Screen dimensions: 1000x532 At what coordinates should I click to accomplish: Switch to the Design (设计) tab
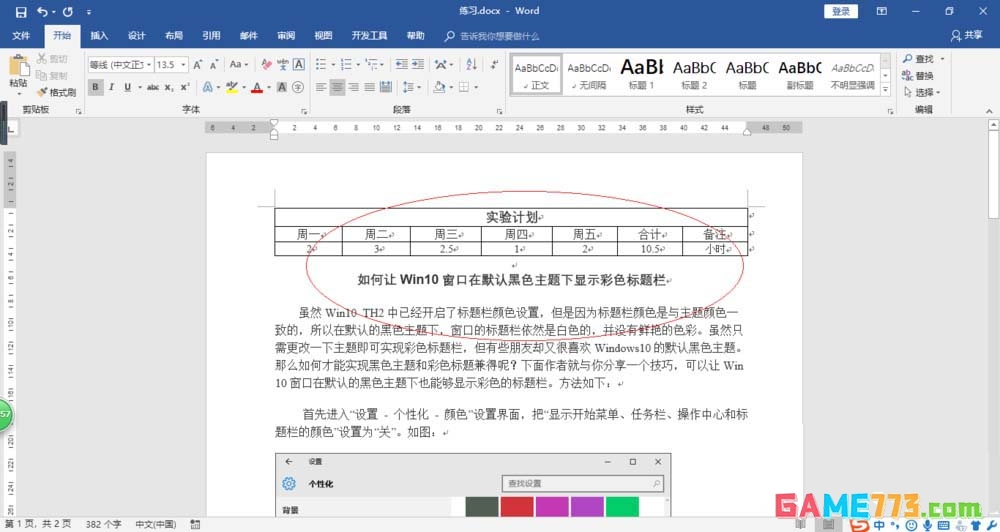click(136, 36)
